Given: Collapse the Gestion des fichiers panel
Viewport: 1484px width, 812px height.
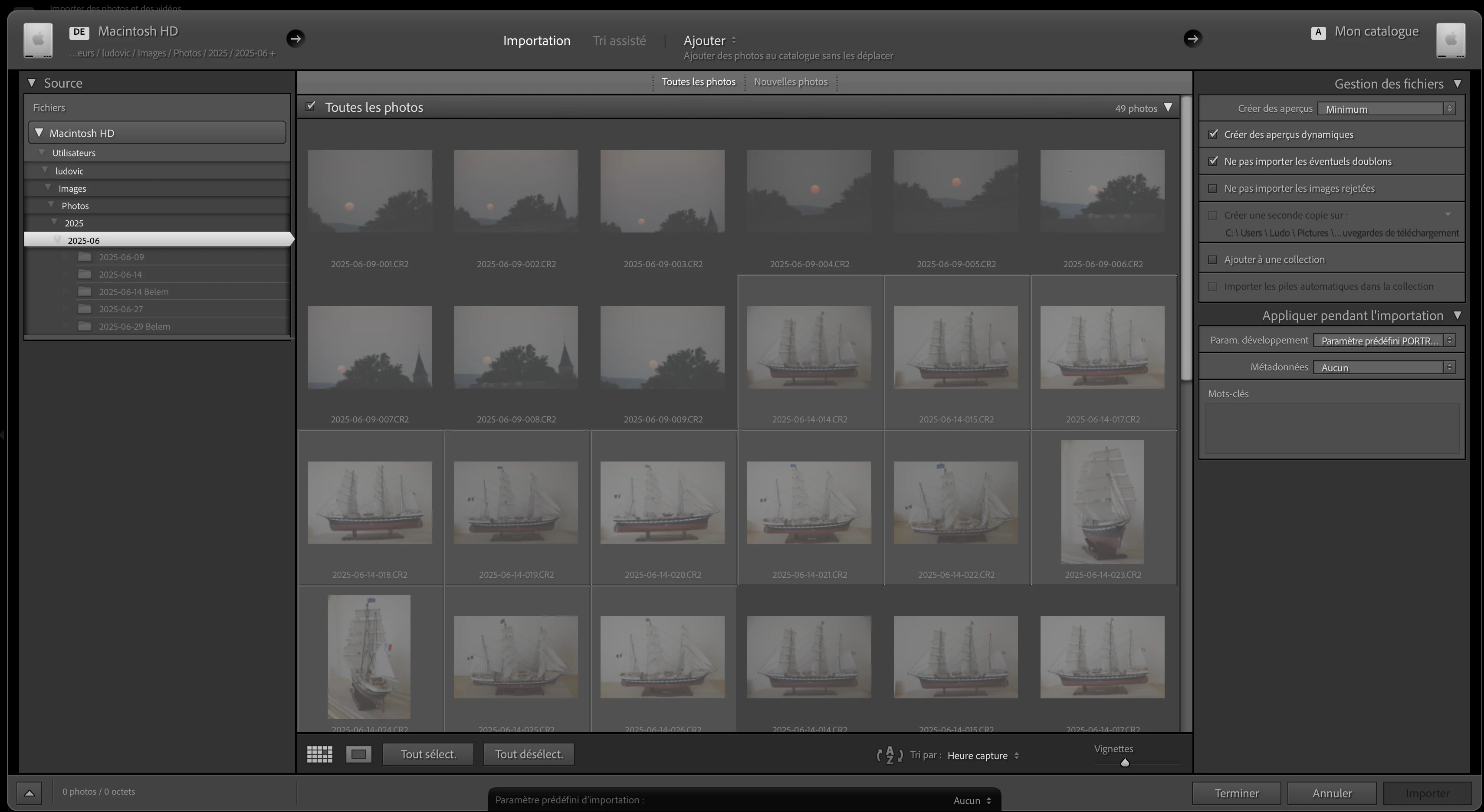Looking at the screenshot, I should (1458, 84).
